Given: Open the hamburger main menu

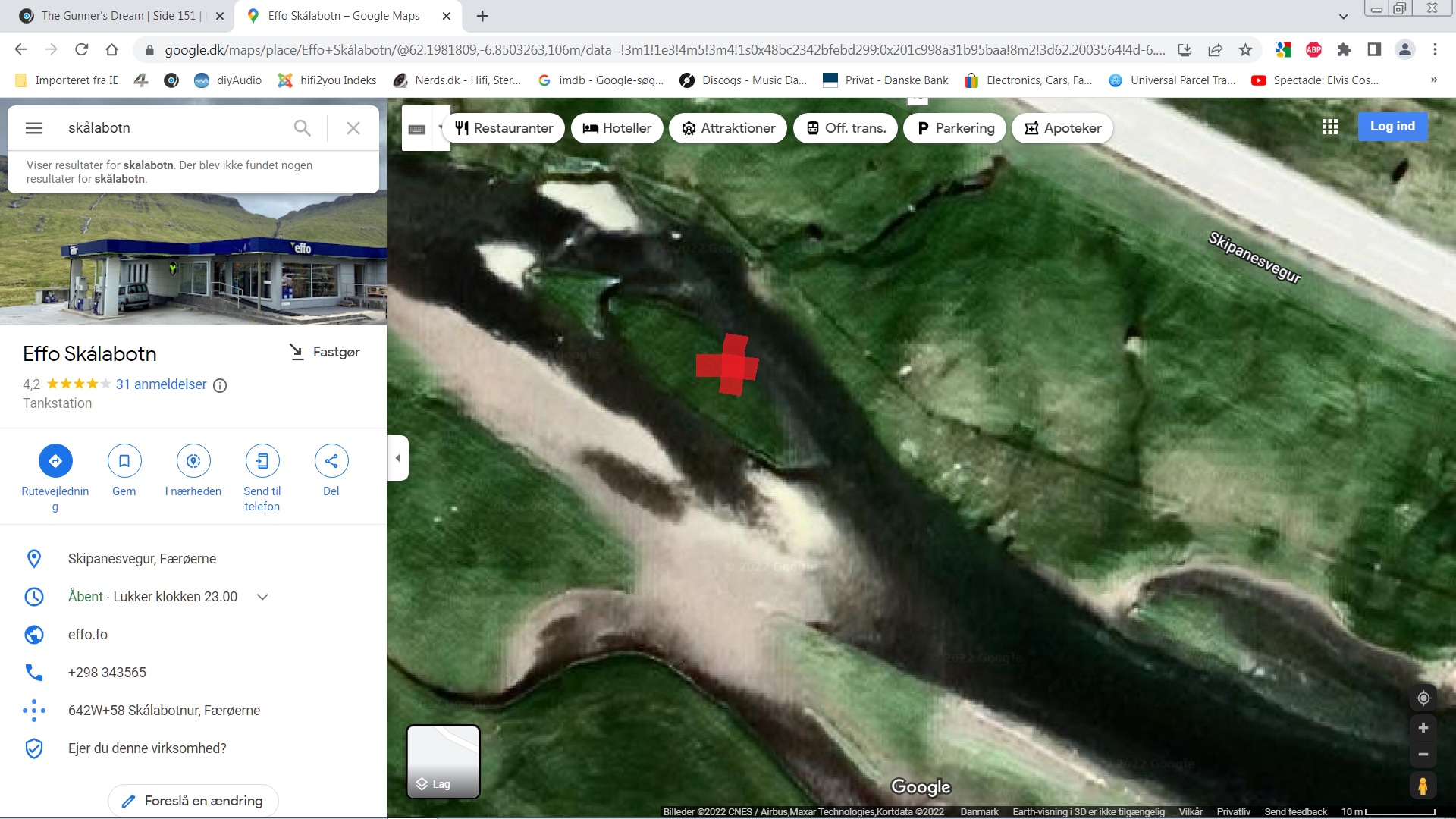Looking at the screenshot, I should point(34,128).
